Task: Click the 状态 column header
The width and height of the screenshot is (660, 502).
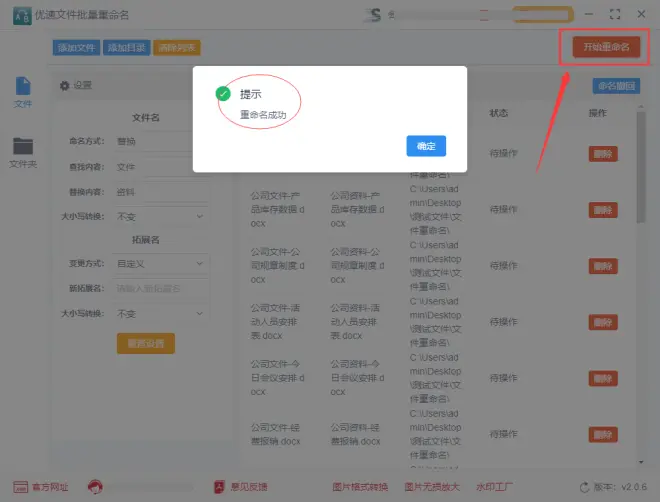Action: 498,113
